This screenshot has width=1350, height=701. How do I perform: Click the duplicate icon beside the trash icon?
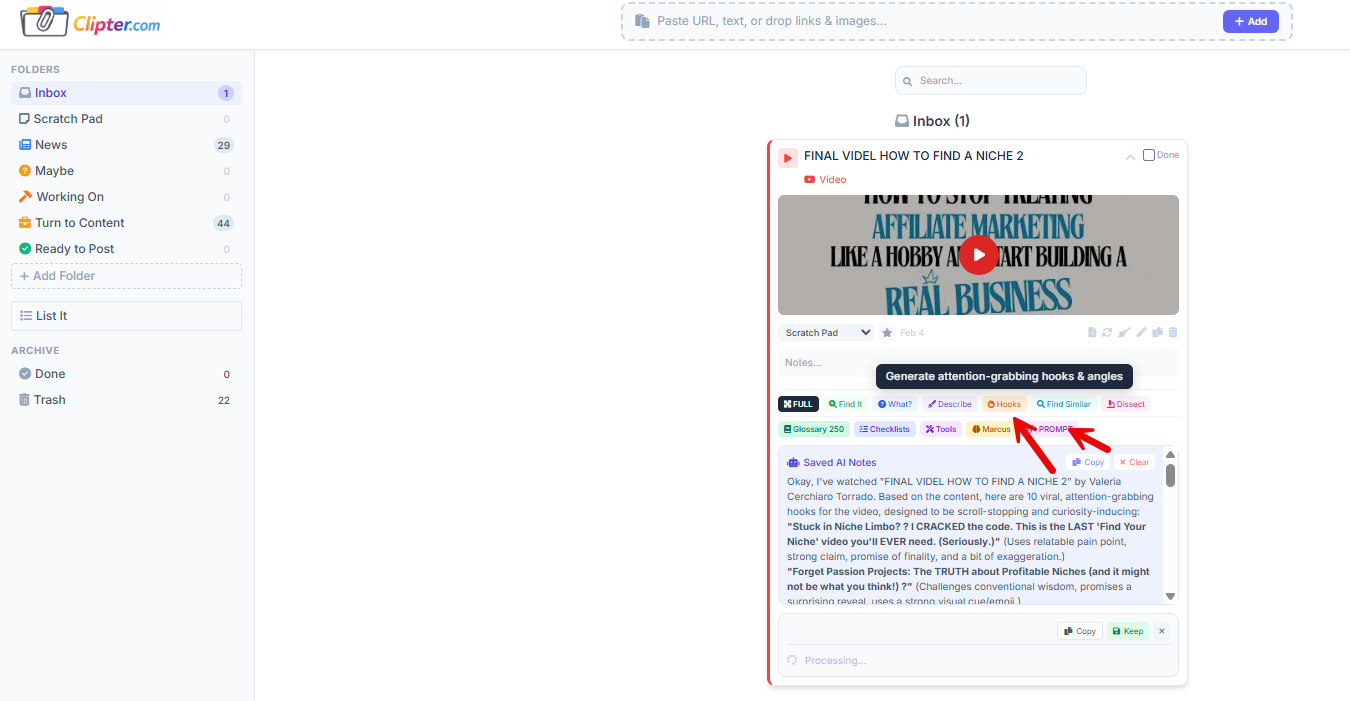click(x=1157, y=333)
